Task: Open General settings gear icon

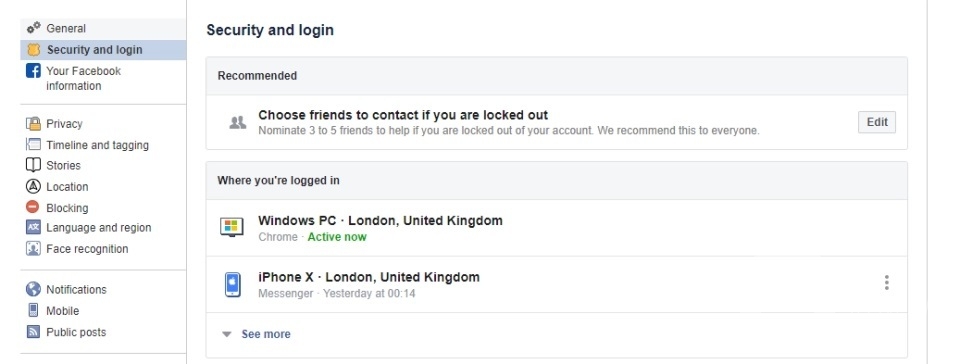Action: point(34,28)
